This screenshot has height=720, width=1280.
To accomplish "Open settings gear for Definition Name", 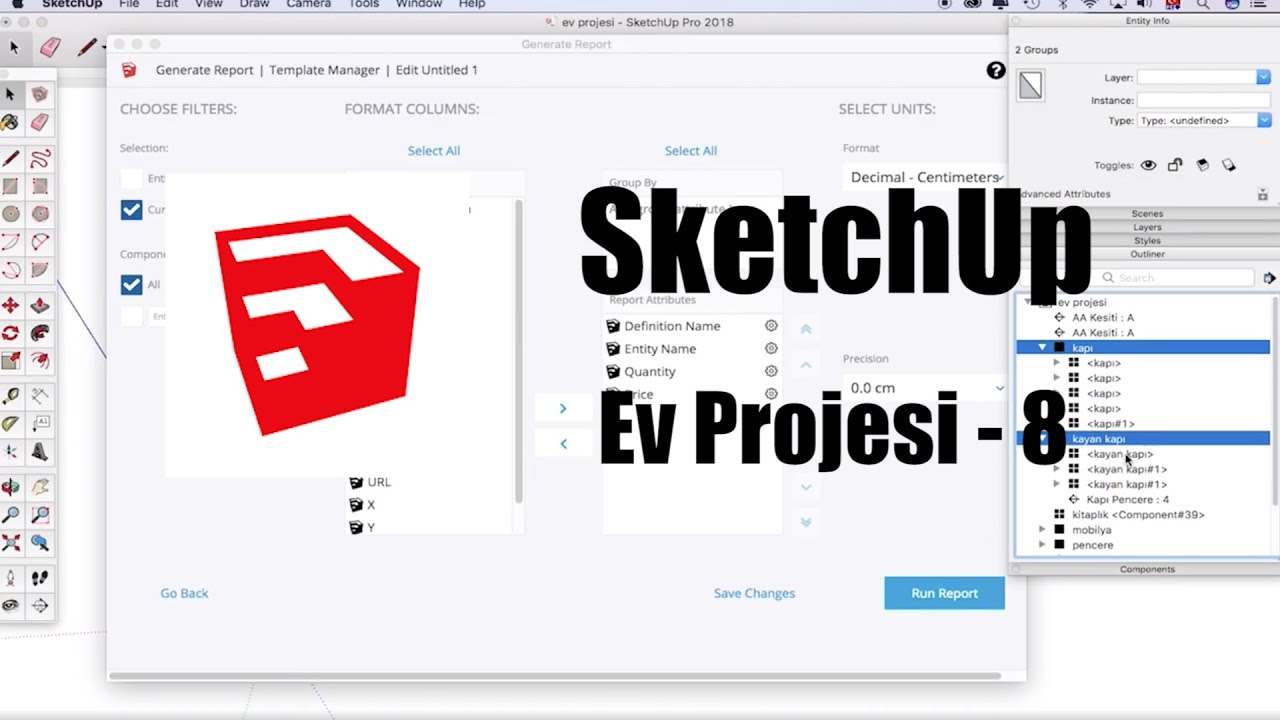I will 771,326.
